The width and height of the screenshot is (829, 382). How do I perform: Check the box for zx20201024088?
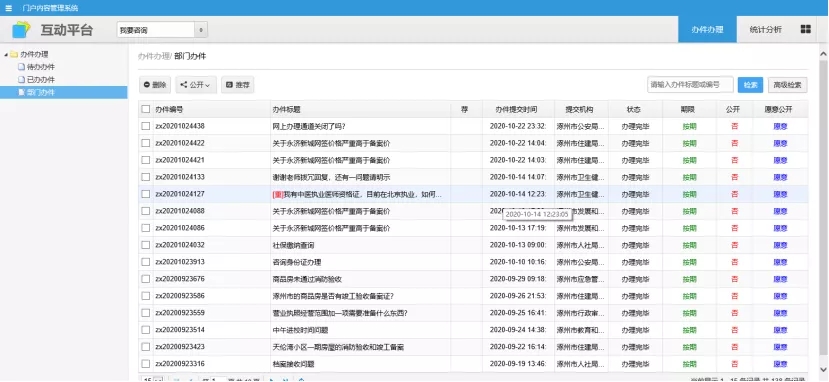tap(146, 211)
